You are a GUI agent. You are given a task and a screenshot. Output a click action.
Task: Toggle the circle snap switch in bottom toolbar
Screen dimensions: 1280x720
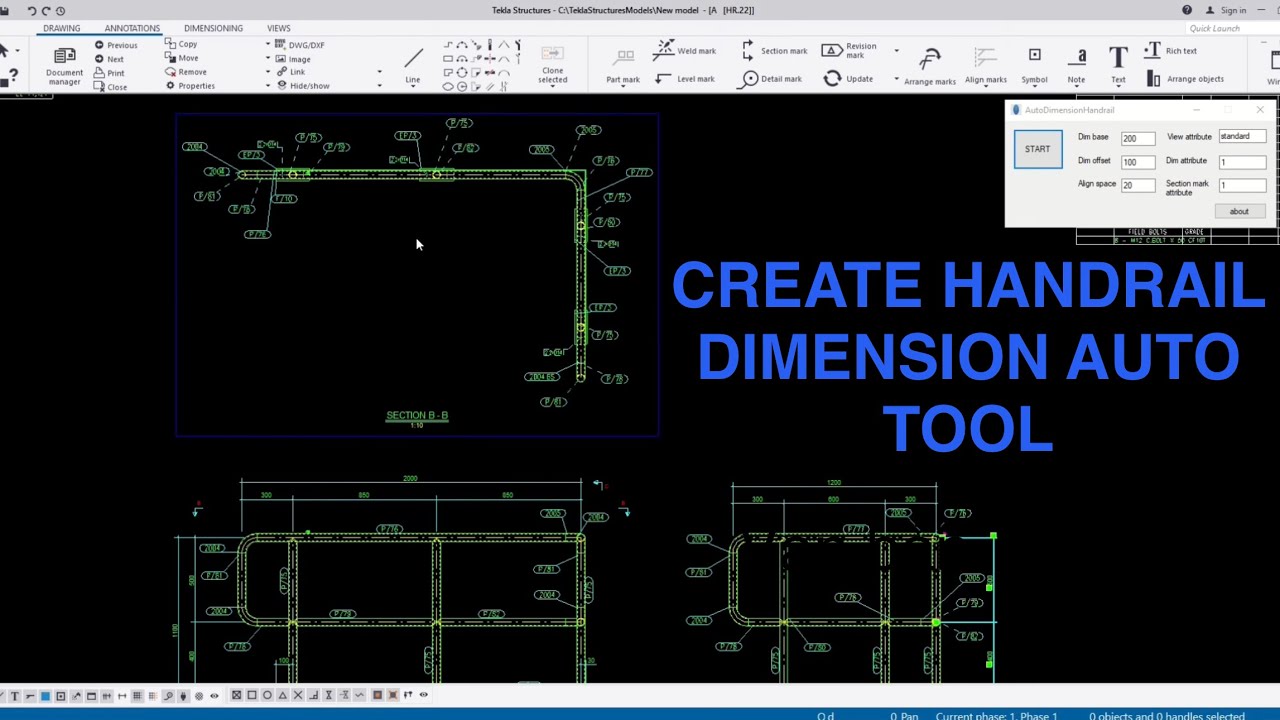267,695
